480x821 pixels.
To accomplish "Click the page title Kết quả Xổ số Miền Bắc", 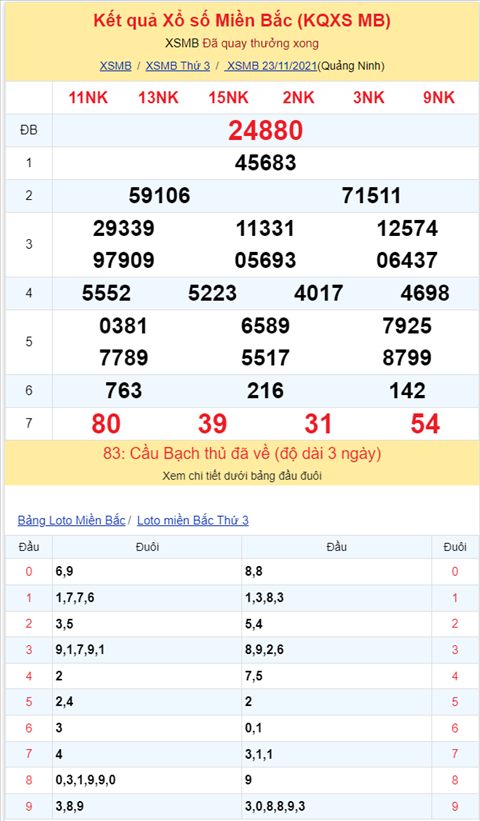I will 242,20.
